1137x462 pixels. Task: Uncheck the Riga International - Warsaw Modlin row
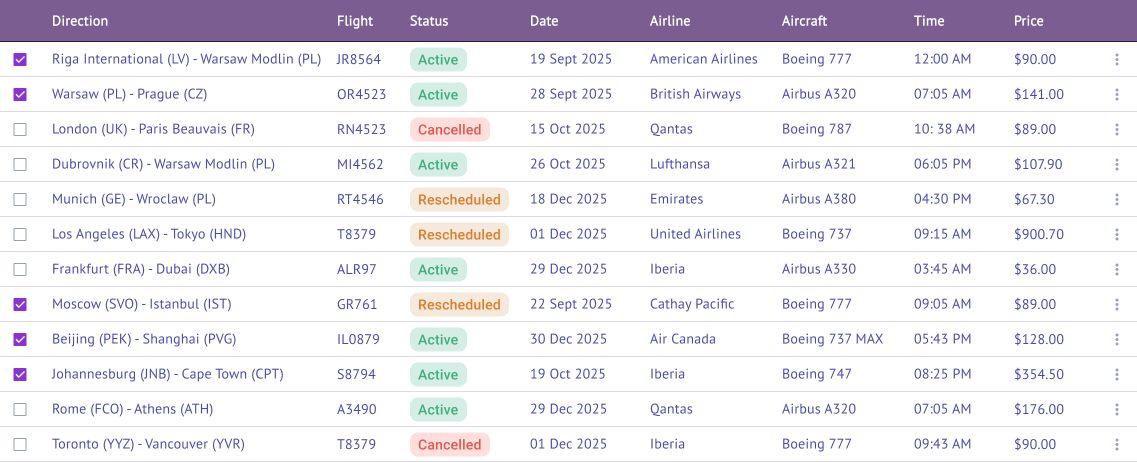pos(20,59)
